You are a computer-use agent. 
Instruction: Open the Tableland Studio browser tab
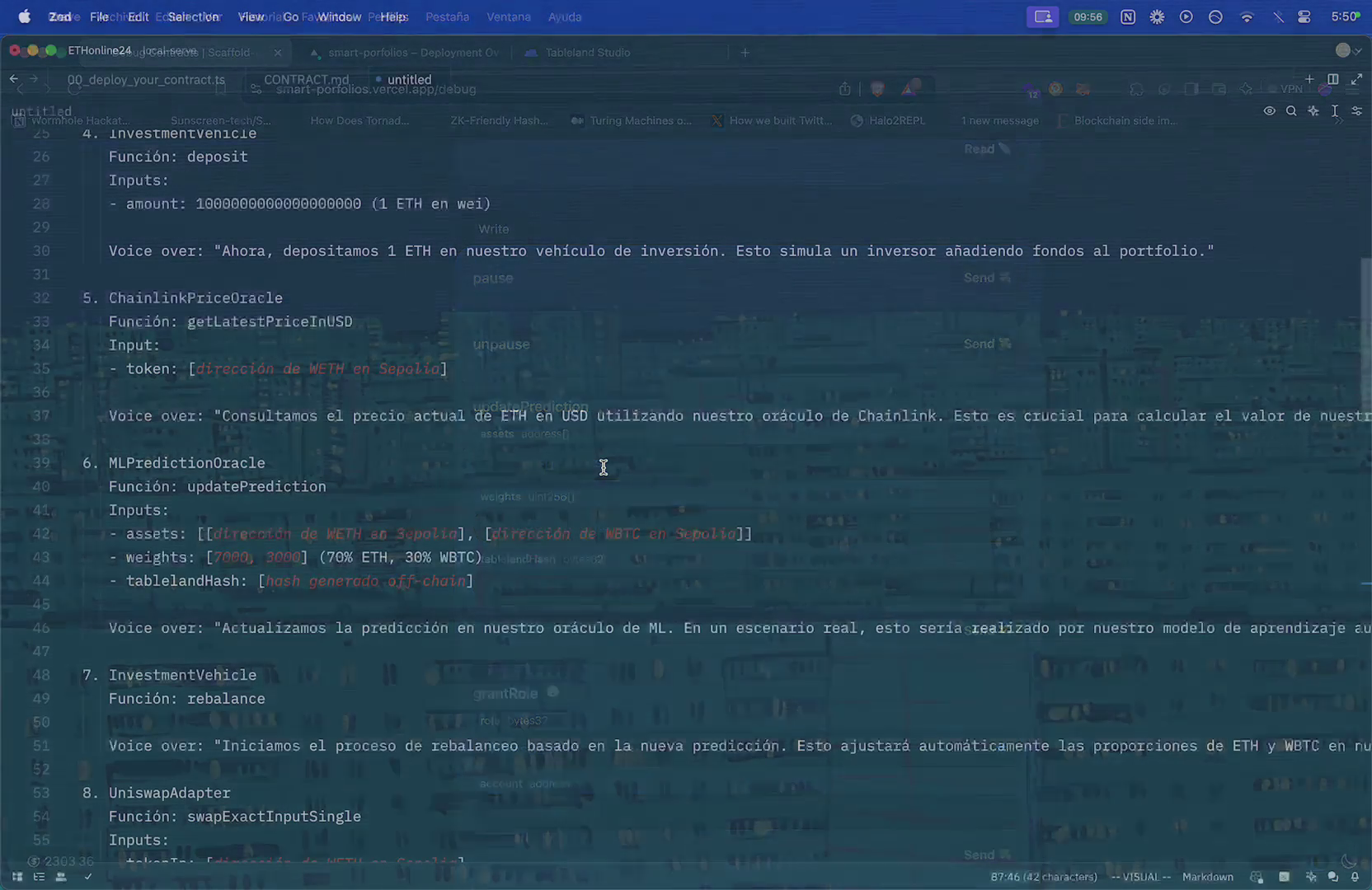pyautogui.click(x=587, y=53)
